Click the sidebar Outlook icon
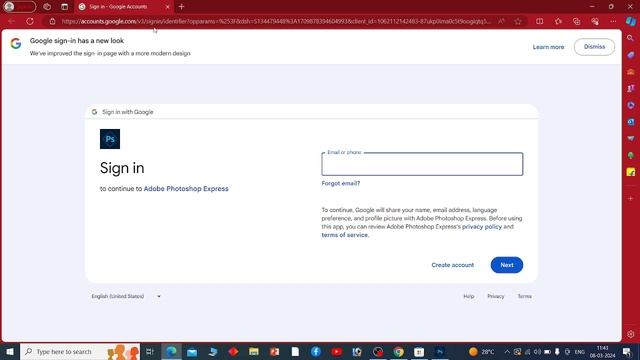This screenshot has height=360, width=640. click(x=631, y=122)
